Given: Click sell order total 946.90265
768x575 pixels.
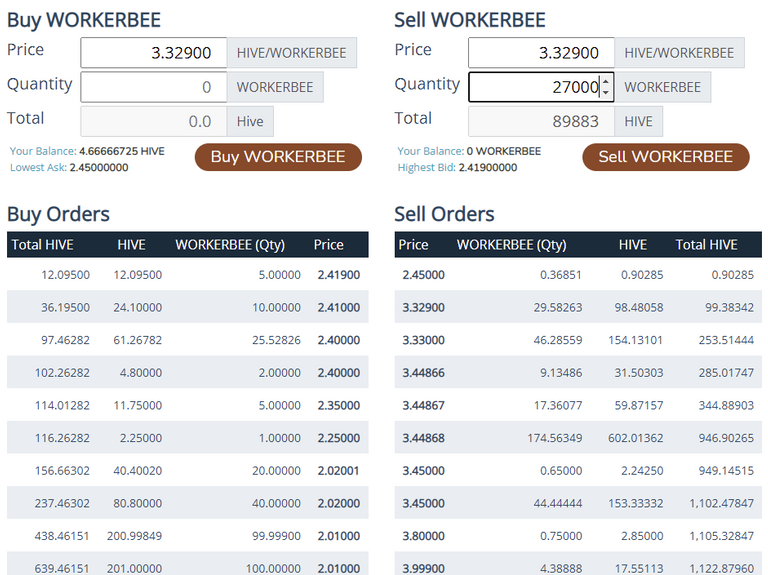Looking at the screenshot, I should click(726, 438).
